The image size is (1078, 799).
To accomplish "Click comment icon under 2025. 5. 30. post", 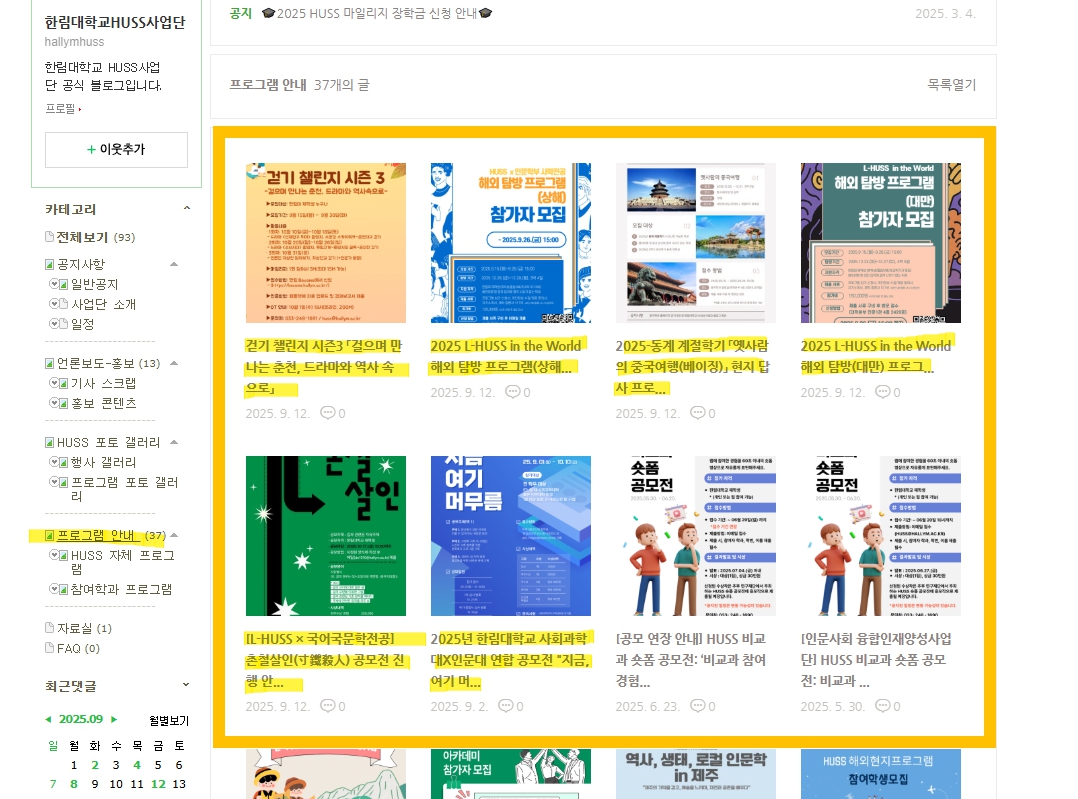I will tap(883, 705).
